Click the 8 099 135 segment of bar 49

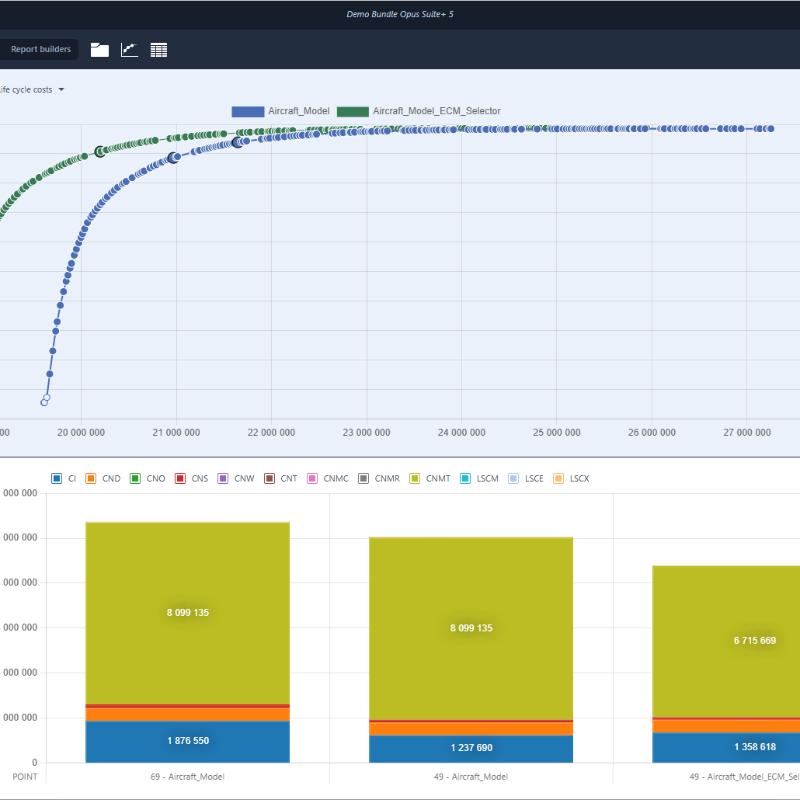[x=471, y=628]
